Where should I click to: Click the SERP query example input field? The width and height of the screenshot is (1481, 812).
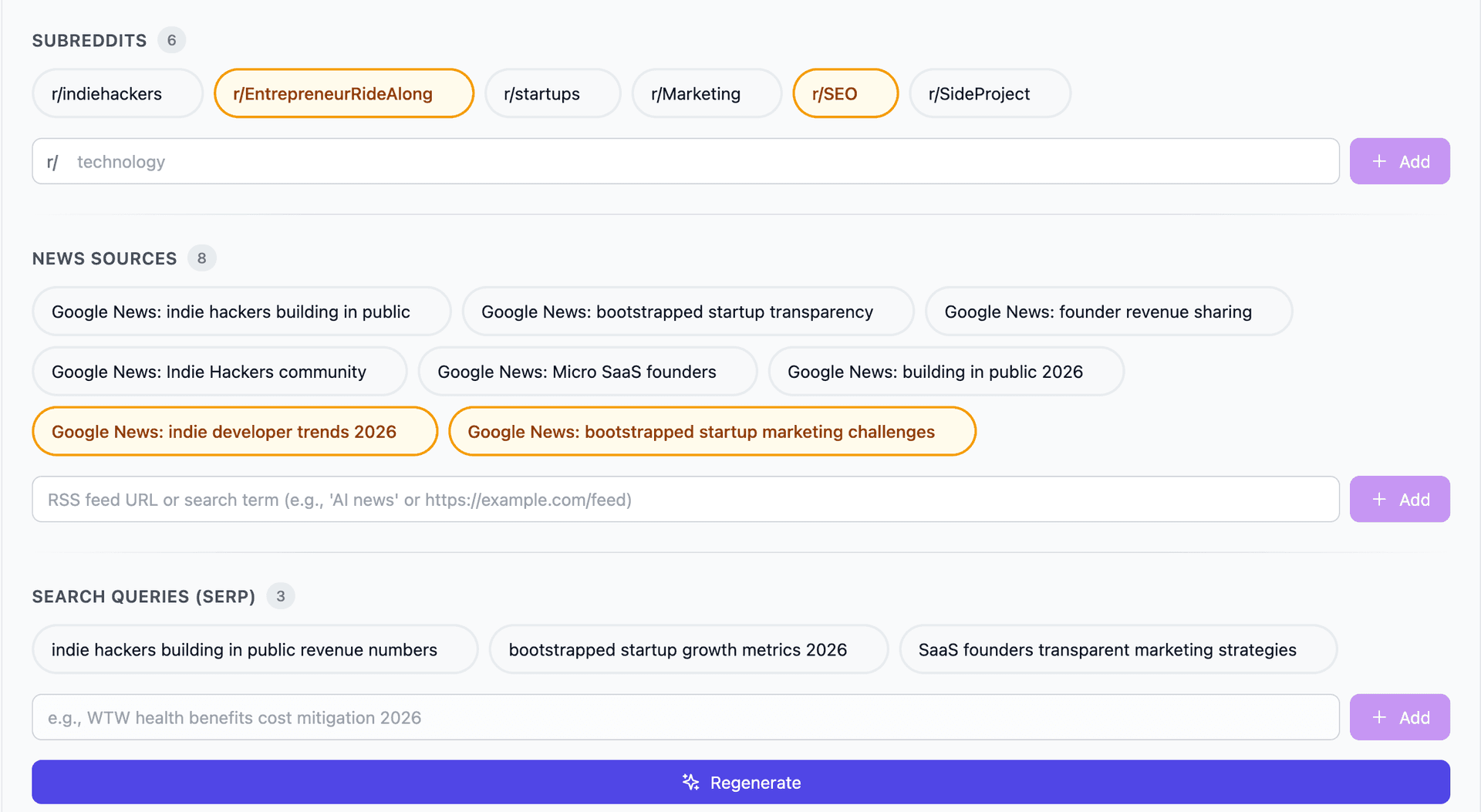685,717
